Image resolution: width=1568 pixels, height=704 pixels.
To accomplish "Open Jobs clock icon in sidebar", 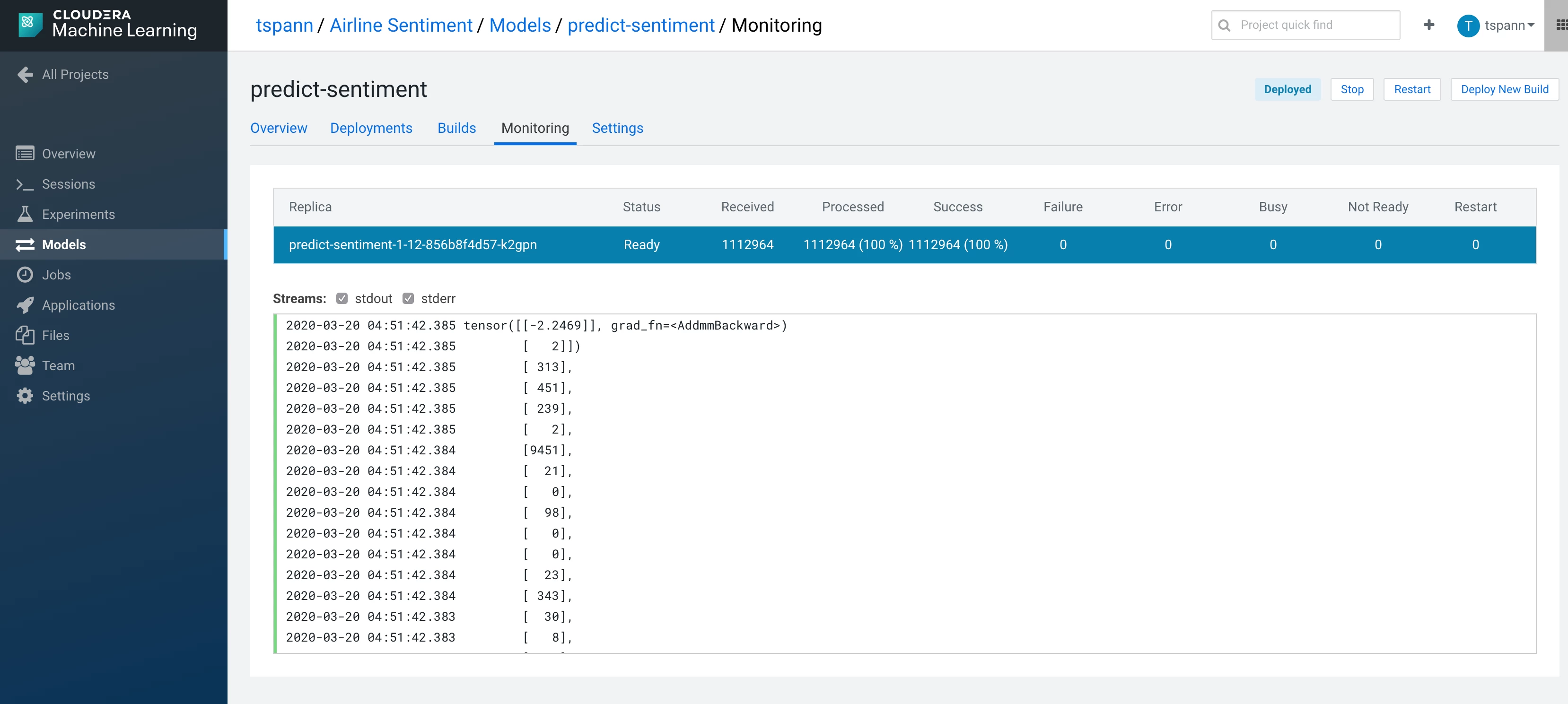I will (x=25, y=274).
